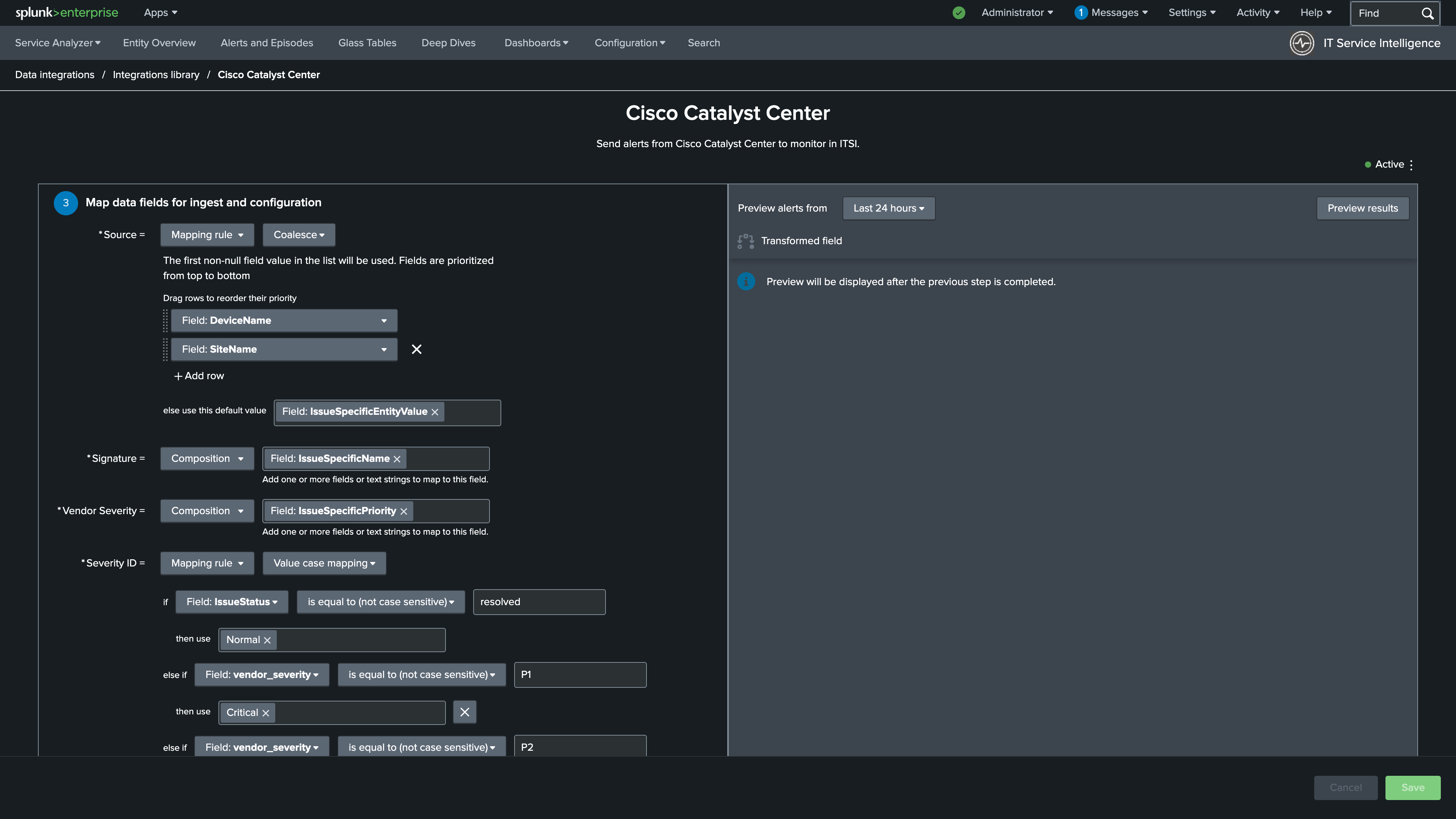
Task: Open the Field: SiteName dropdown
Action: click(x=284, y=349)
